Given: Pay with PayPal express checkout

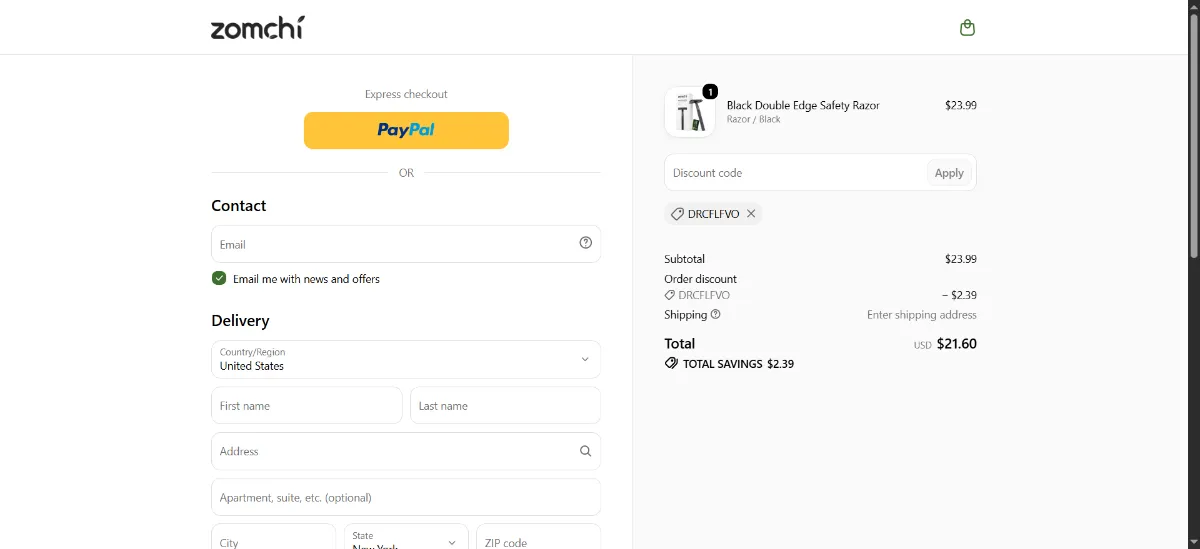Looking at the screenshot, I should [x=406, y=130].
